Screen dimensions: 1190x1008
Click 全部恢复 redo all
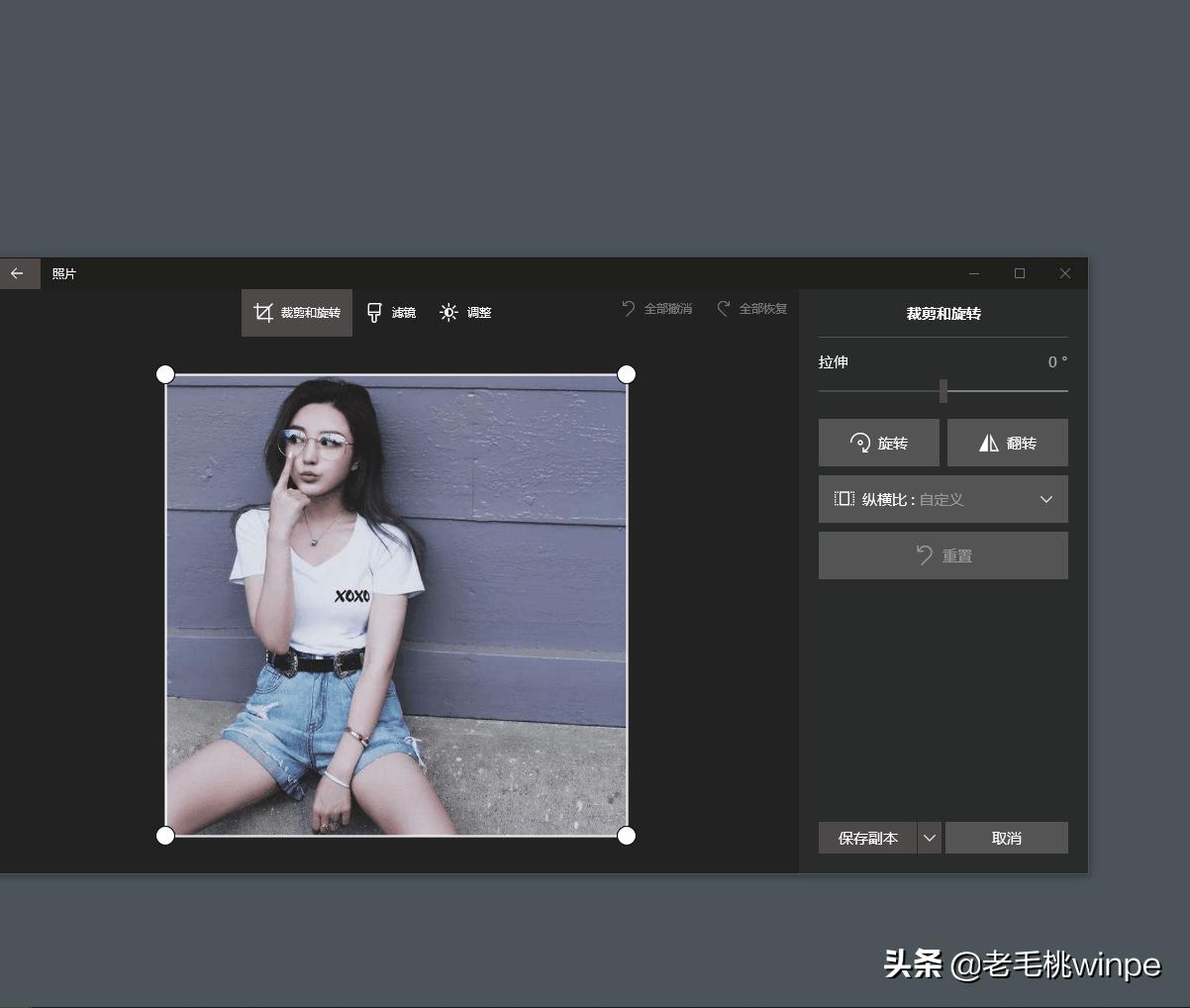tap(752, 309)
